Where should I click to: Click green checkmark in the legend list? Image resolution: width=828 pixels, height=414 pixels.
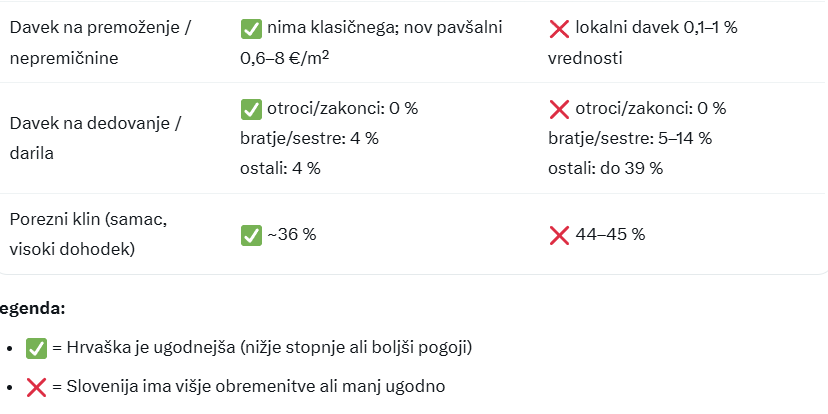[37, 348]
